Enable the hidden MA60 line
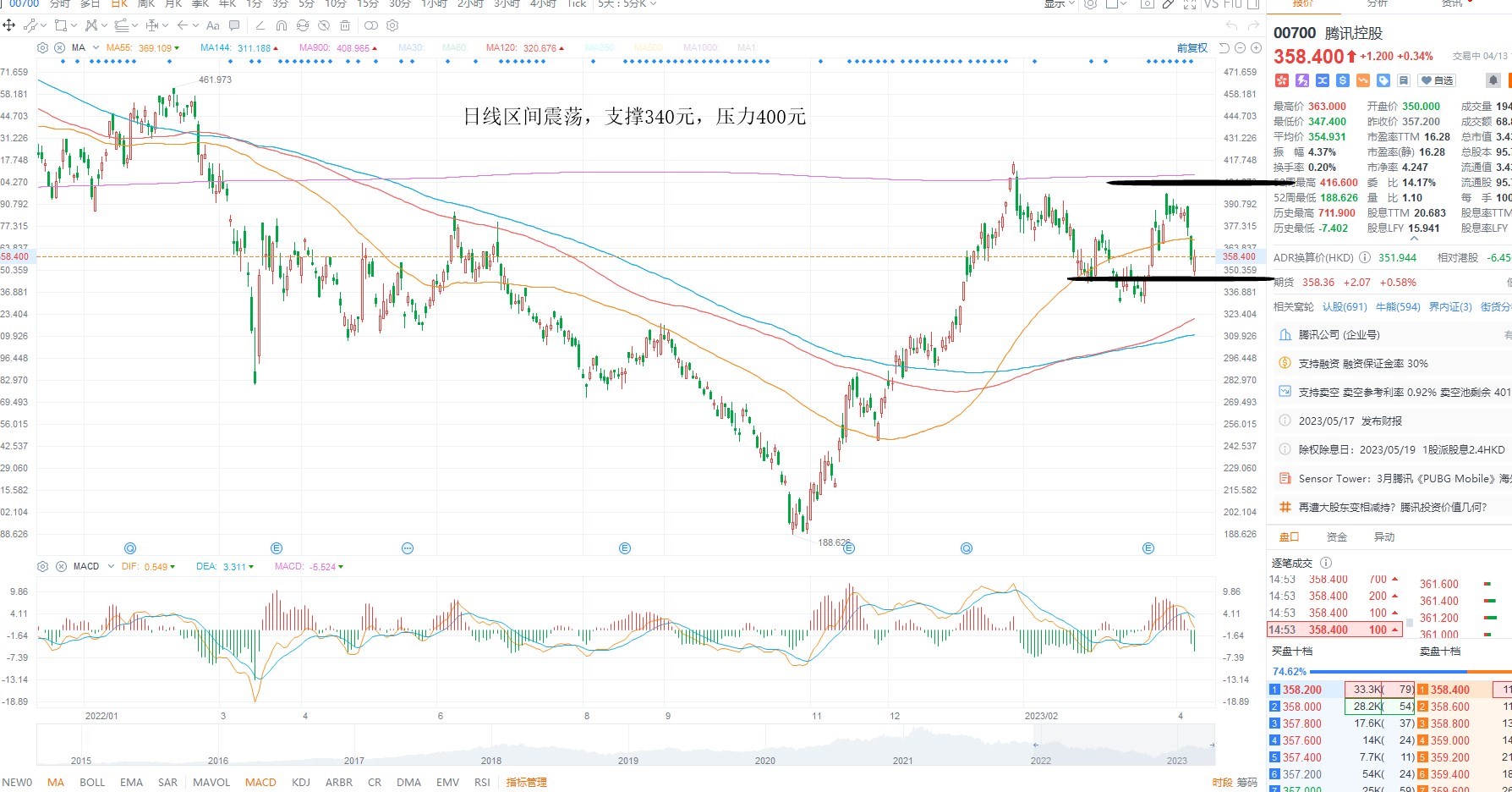 coord(454,48)
